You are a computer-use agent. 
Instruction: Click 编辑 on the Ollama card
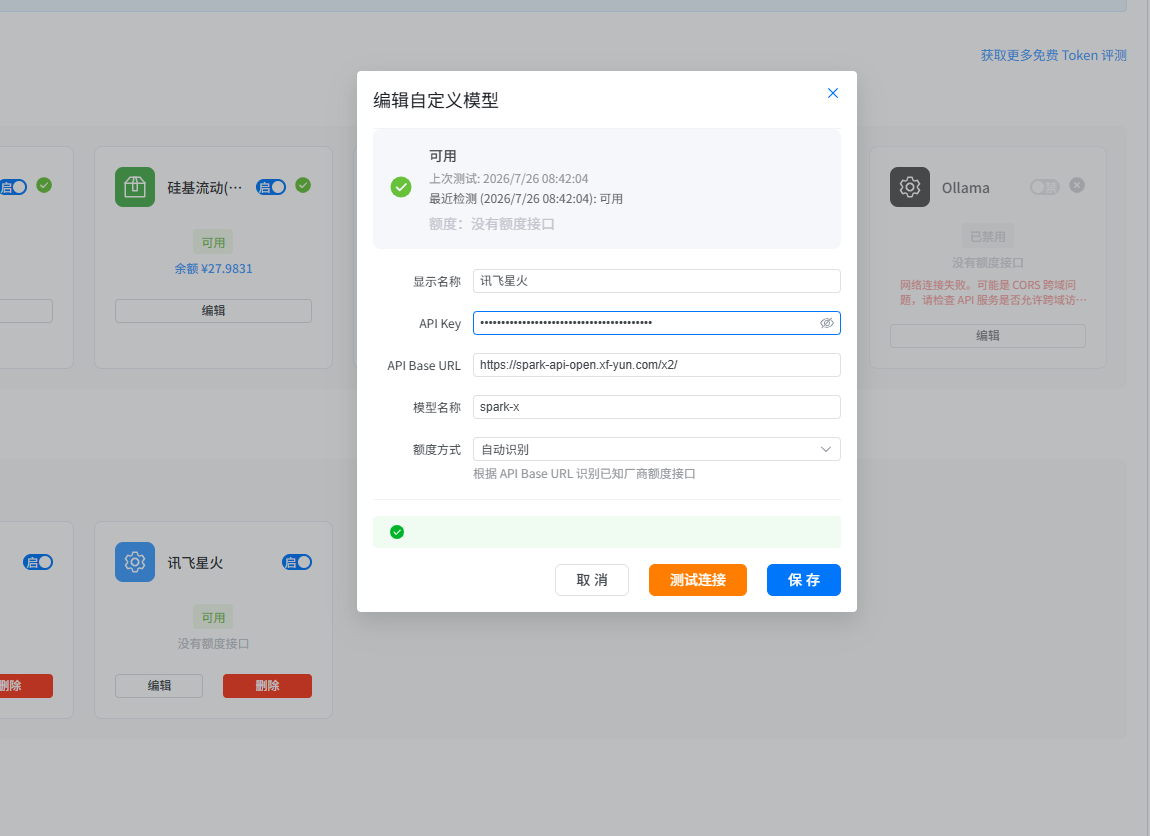click(987, 335)
